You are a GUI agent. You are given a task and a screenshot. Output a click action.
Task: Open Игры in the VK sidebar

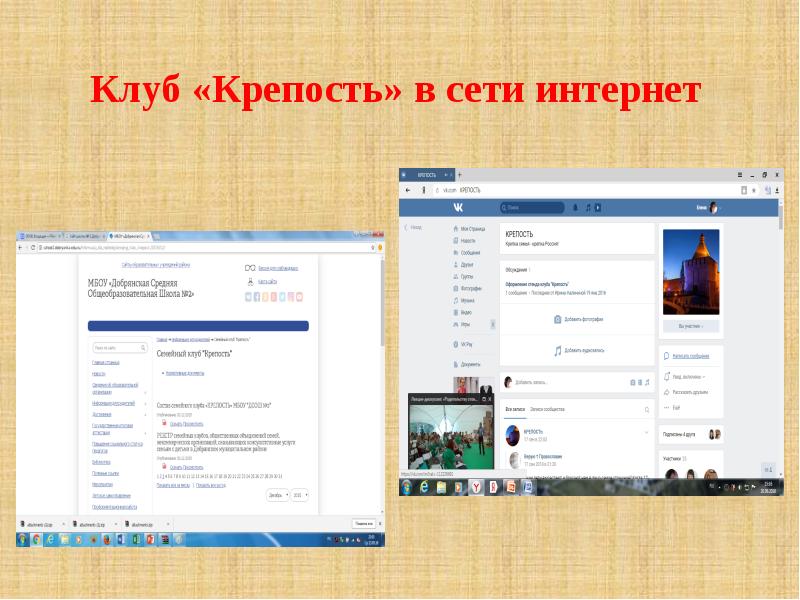point(462,324)
